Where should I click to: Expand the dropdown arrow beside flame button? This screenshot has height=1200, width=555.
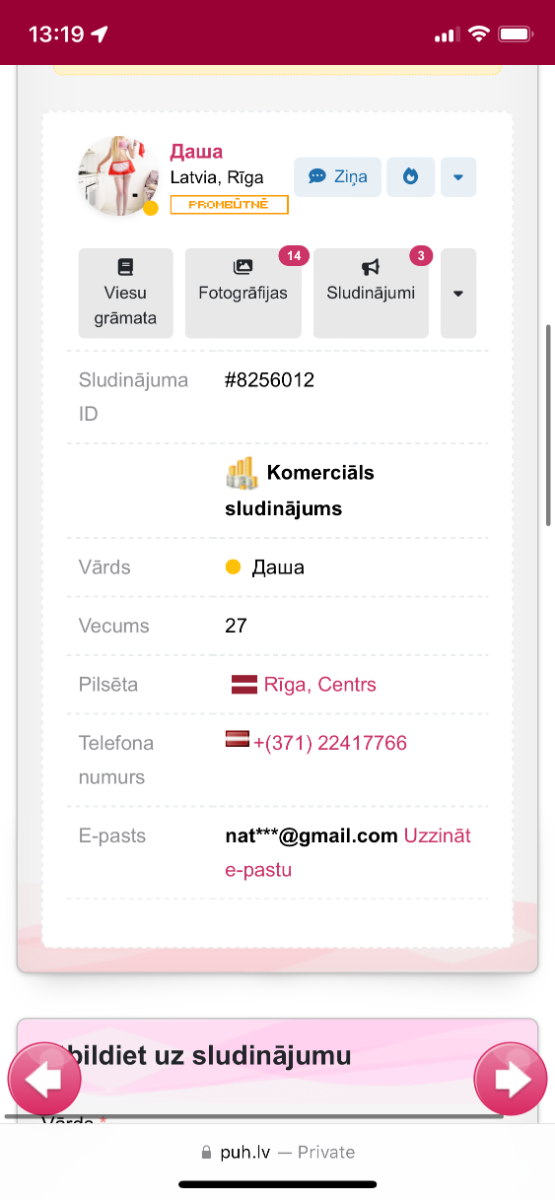[x=458, y=177]
